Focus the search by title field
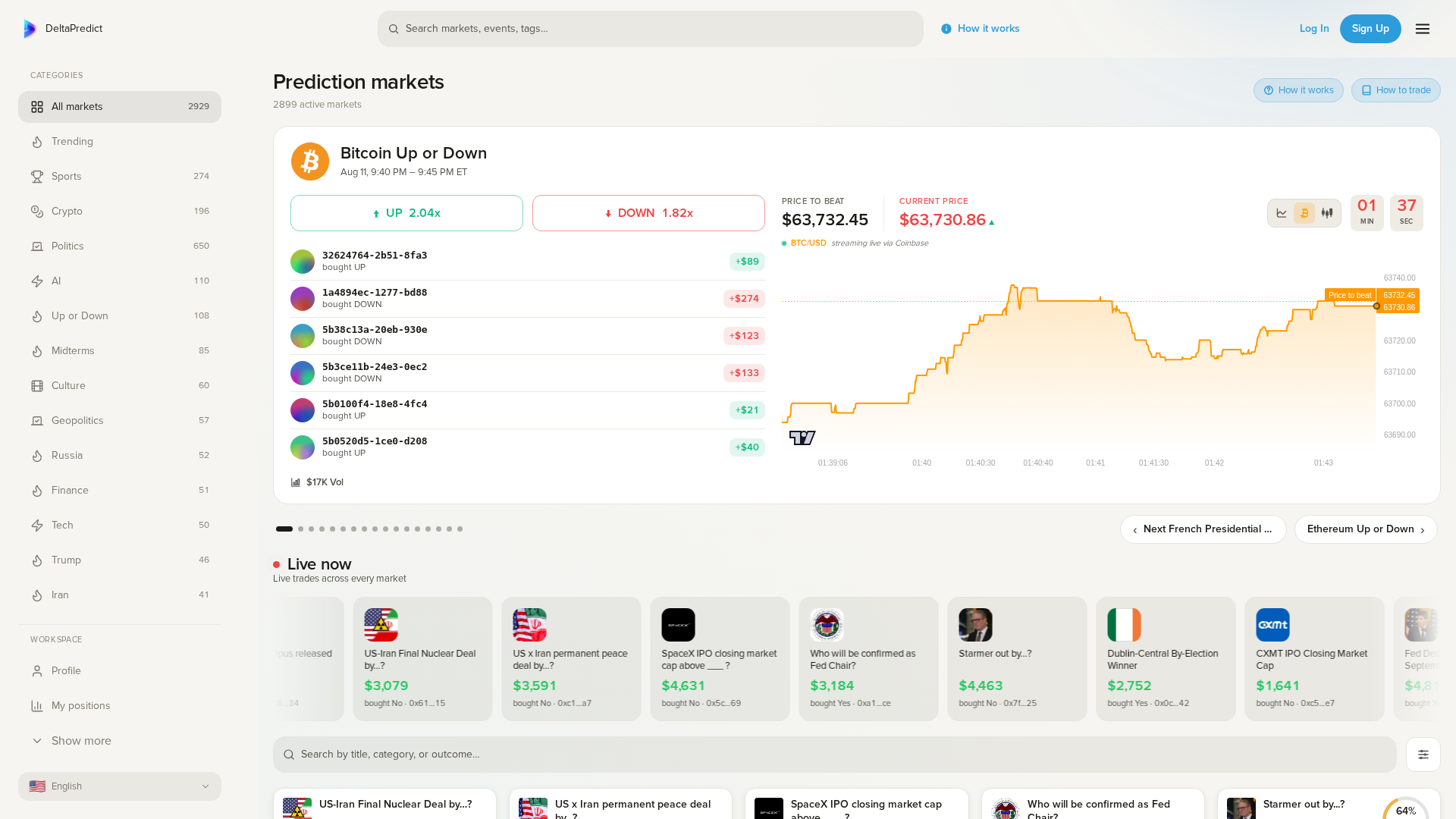This screenshot has height=819, width=1456. (835, 755)
